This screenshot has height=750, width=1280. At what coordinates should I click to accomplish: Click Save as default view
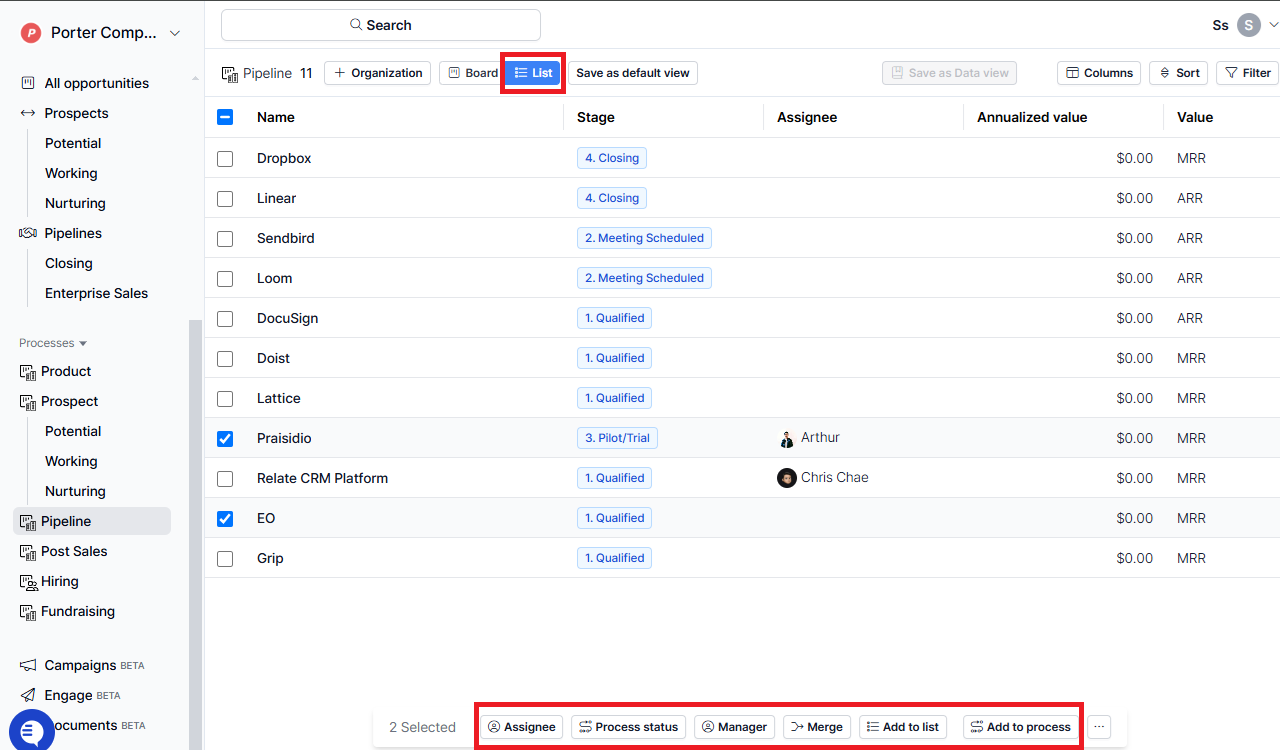click(633, 72)
